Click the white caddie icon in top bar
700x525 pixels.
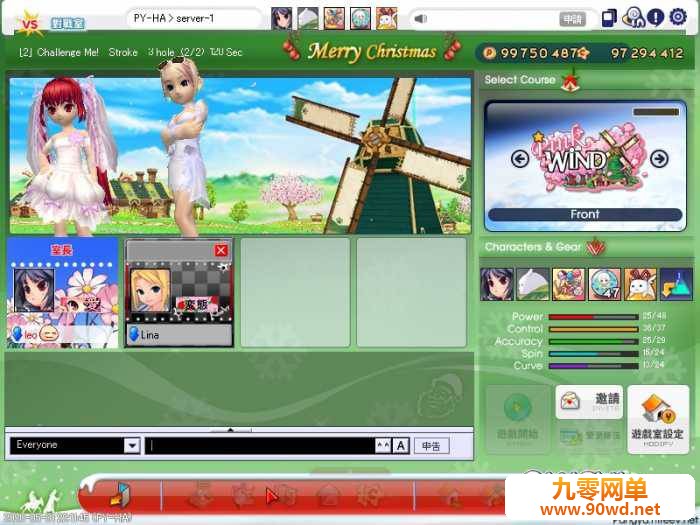pos(308,19)
